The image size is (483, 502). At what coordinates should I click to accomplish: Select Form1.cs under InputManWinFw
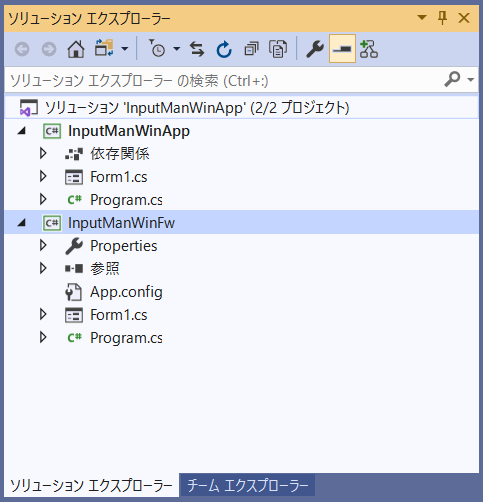point(119,315)
